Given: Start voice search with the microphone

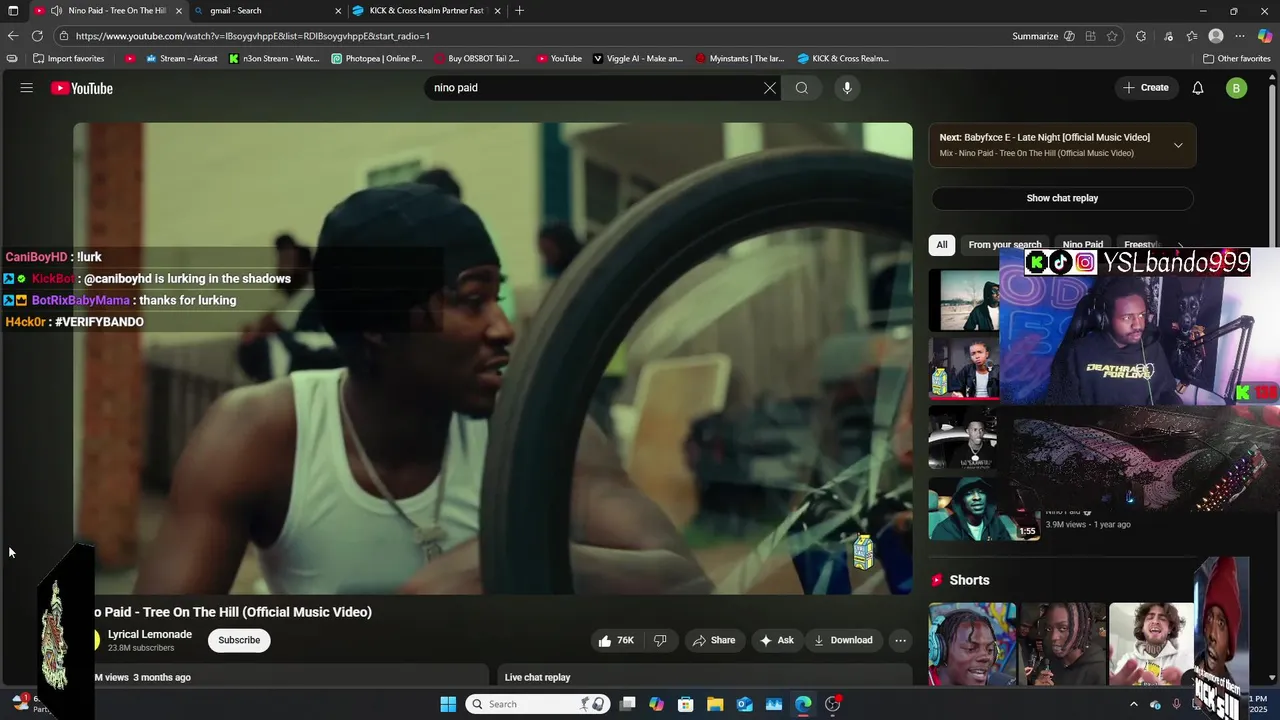Looking at the screenshot, I should [847, 88].
